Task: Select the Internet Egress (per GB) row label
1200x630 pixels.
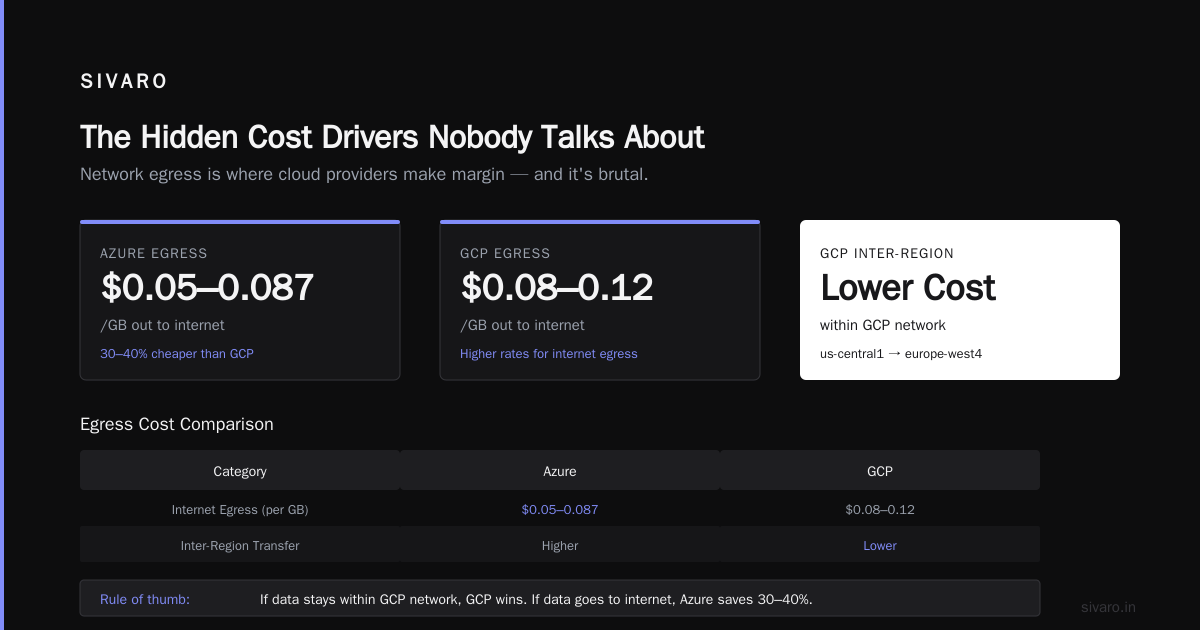Action: [240, 509]
